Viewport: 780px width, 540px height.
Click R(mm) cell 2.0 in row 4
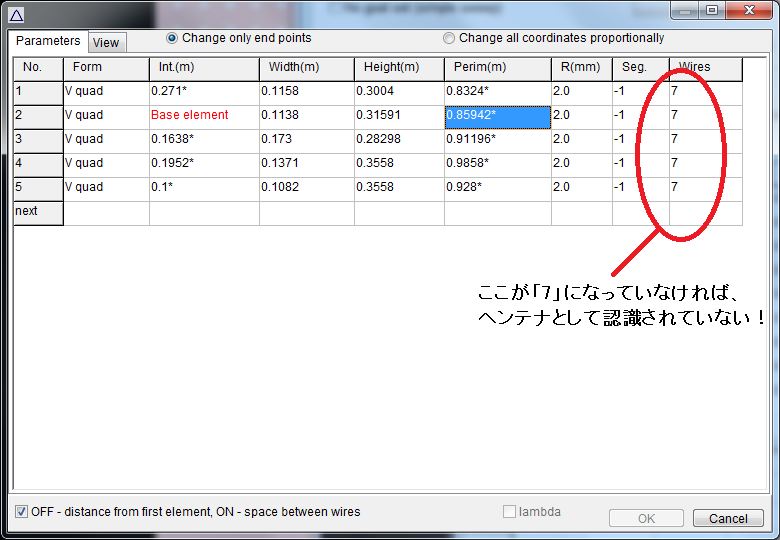pyautogui.click(x=582, y=165)
